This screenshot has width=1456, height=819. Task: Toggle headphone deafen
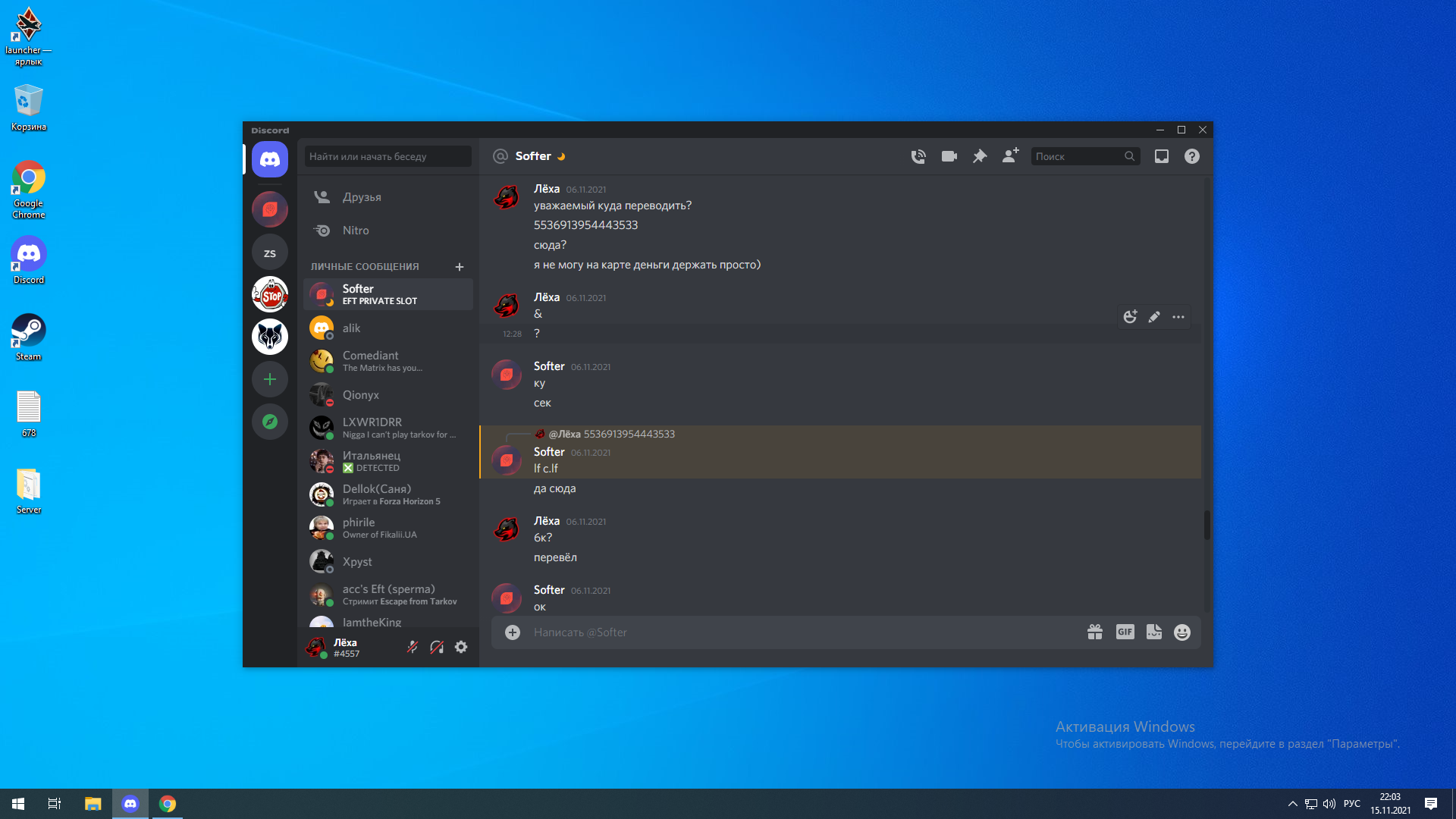tap(437, 647)
